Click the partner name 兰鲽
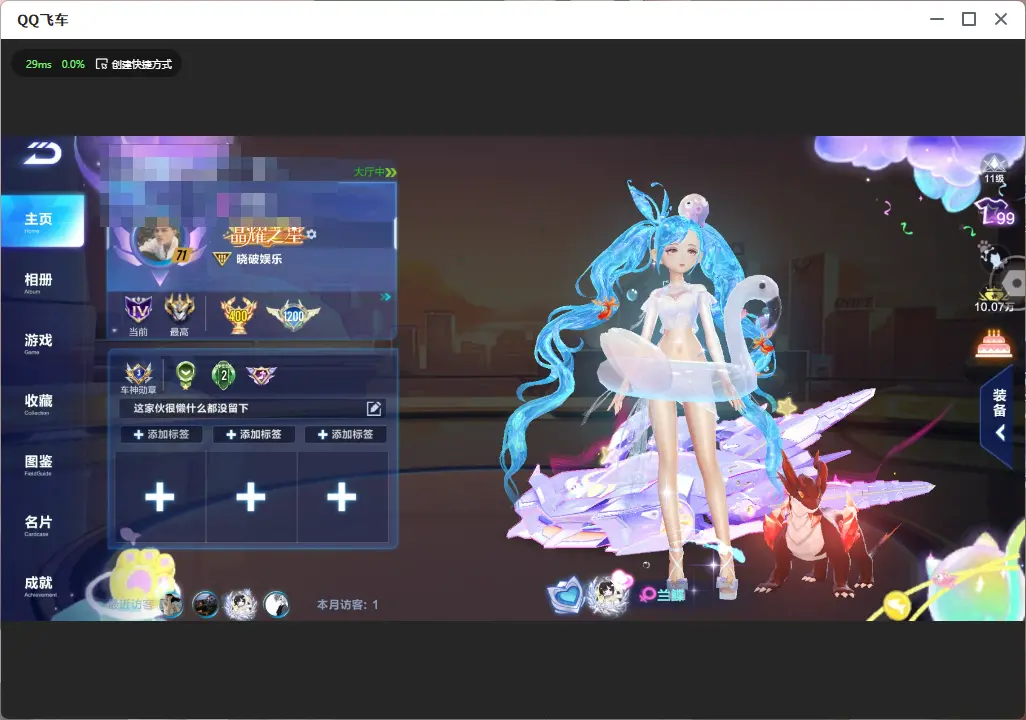Viewport: 1026px width, 720px height. pos(671,595)
